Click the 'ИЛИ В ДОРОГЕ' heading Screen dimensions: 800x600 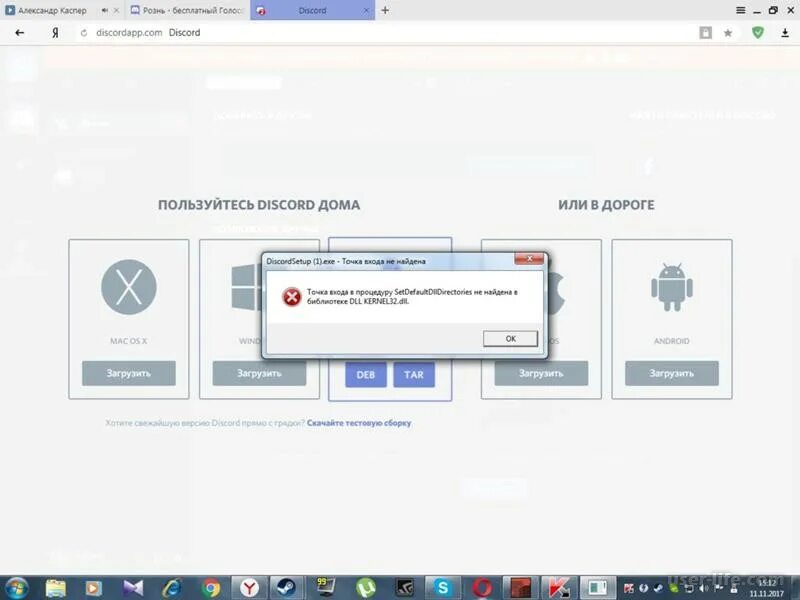606,205
